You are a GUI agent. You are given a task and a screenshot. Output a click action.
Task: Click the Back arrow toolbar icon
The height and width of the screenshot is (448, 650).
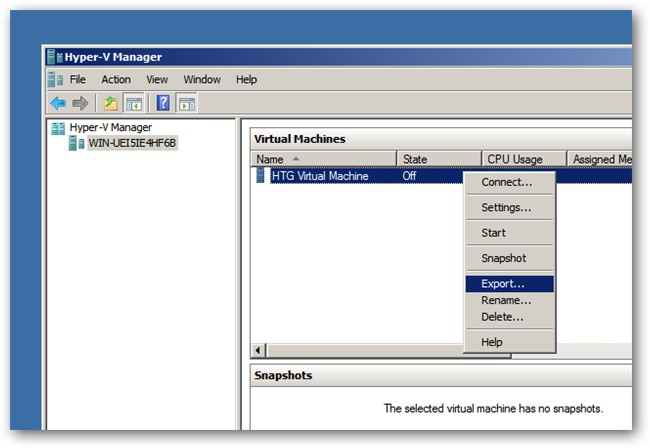point(58,103)
